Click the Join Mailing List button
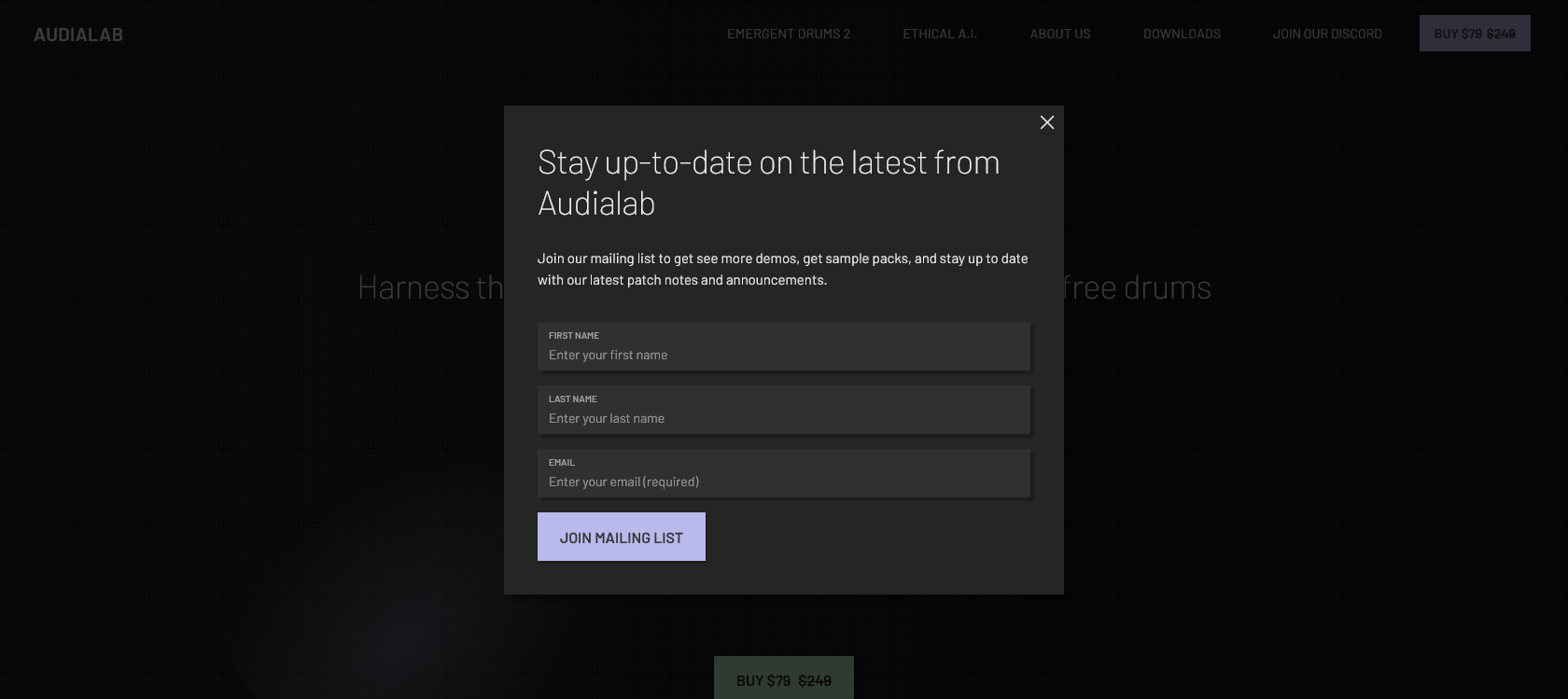This screenshot has width=1568, height=699. pyautogui.click(x=622, y=537)
